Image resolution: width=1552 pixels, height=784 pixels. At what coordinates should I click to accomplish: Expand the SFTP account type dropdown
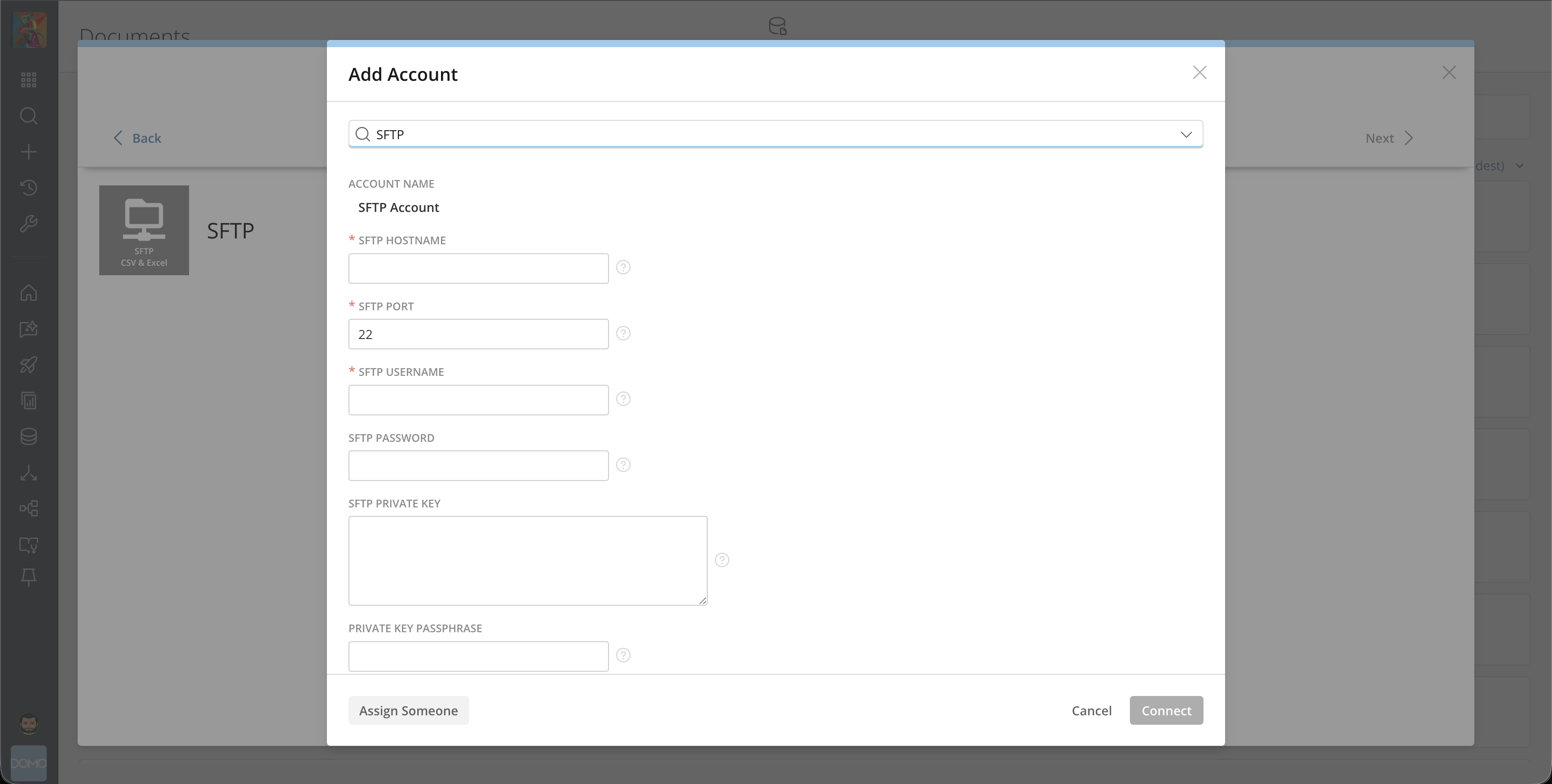point(1186,134)
